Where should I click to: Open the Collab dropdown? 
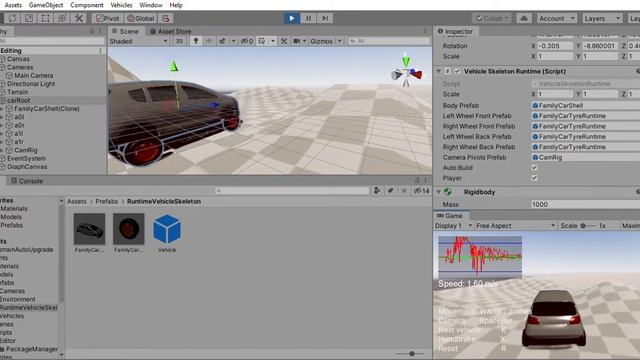(492, 18)
